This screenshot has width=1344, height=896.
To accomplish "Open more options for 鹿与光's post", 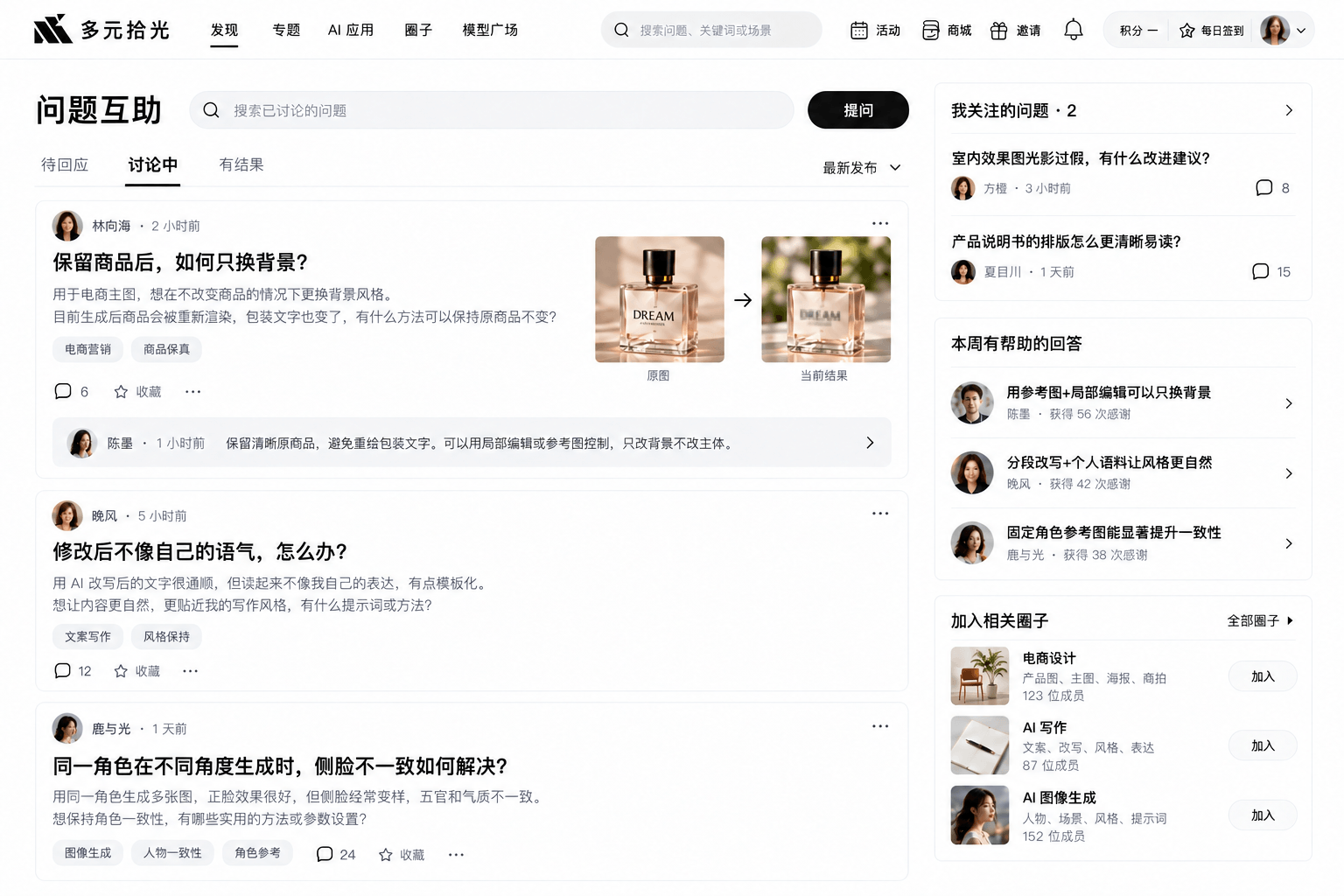I will pos(880,726).
